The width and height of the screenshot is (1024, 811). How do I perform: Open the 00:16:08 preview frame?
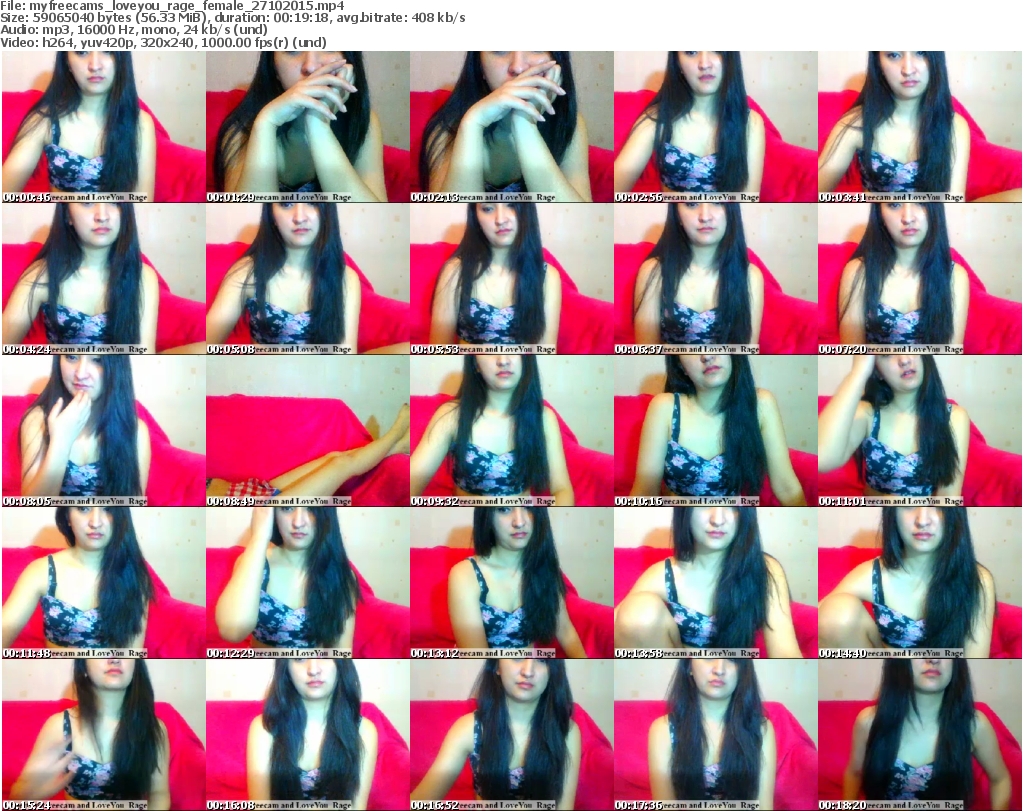[x=308, y=735]
